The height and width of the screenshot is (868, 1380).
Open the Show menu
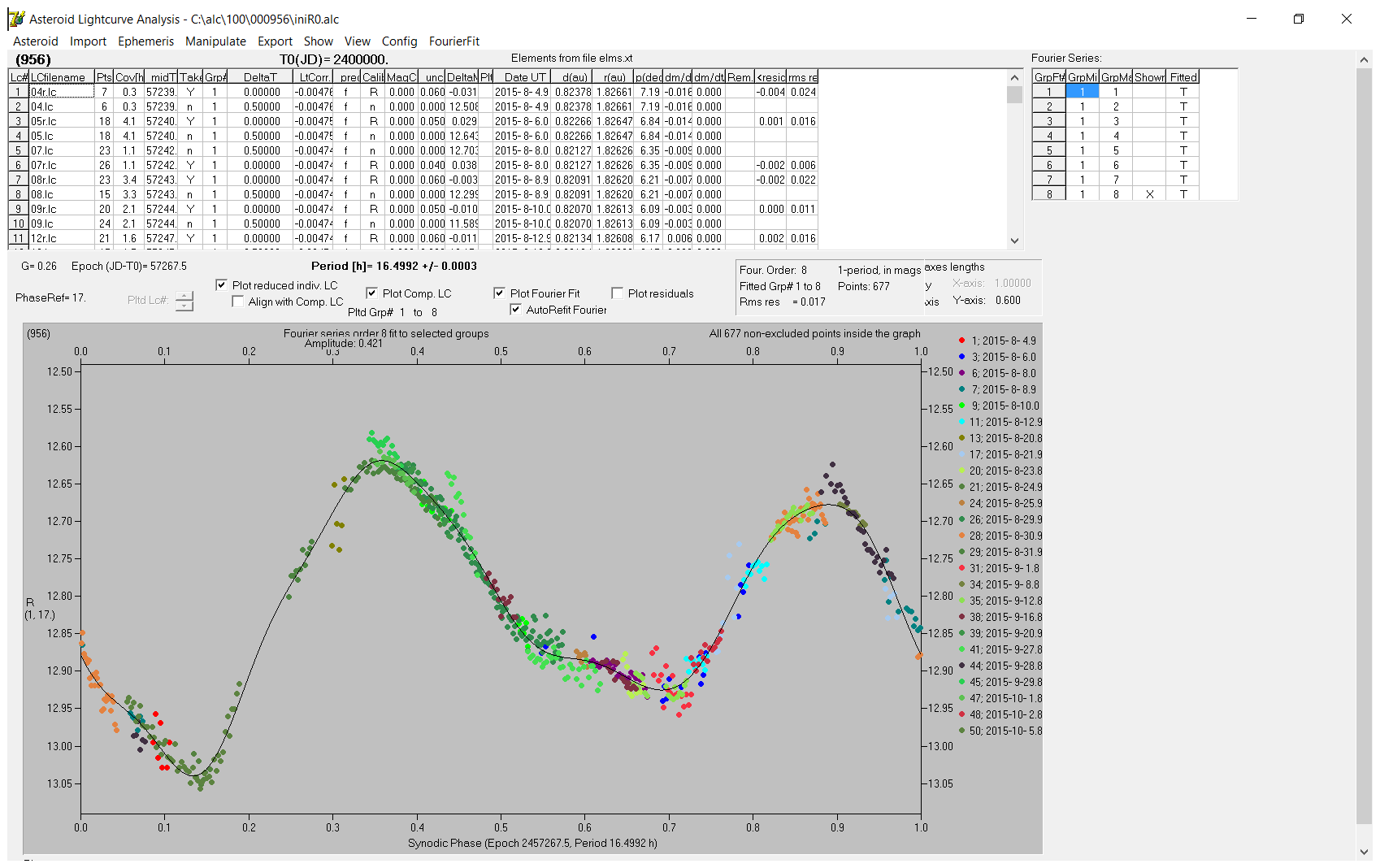click(319, 41)
